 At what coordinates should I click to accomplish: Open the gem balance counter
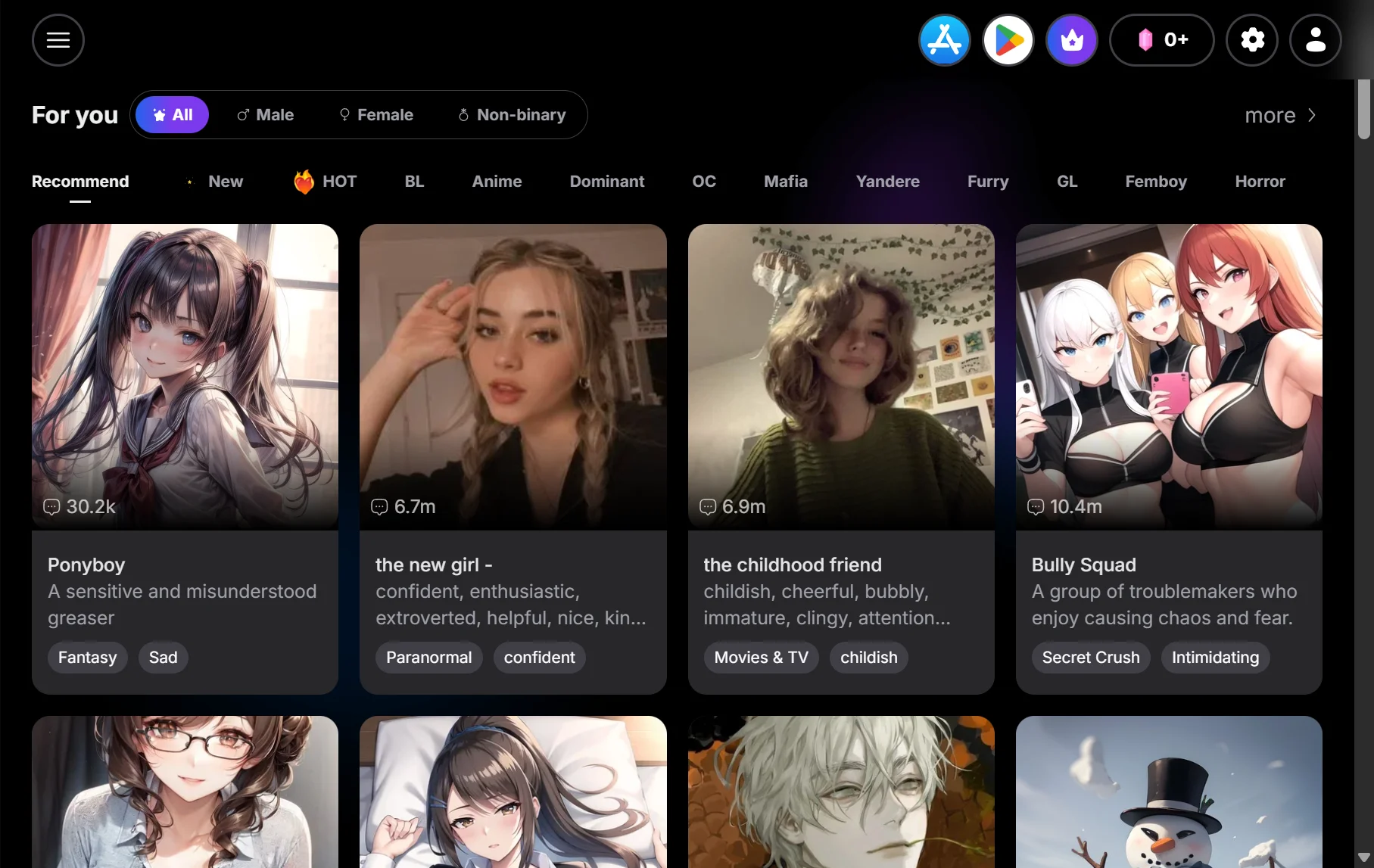[1161, 40]
